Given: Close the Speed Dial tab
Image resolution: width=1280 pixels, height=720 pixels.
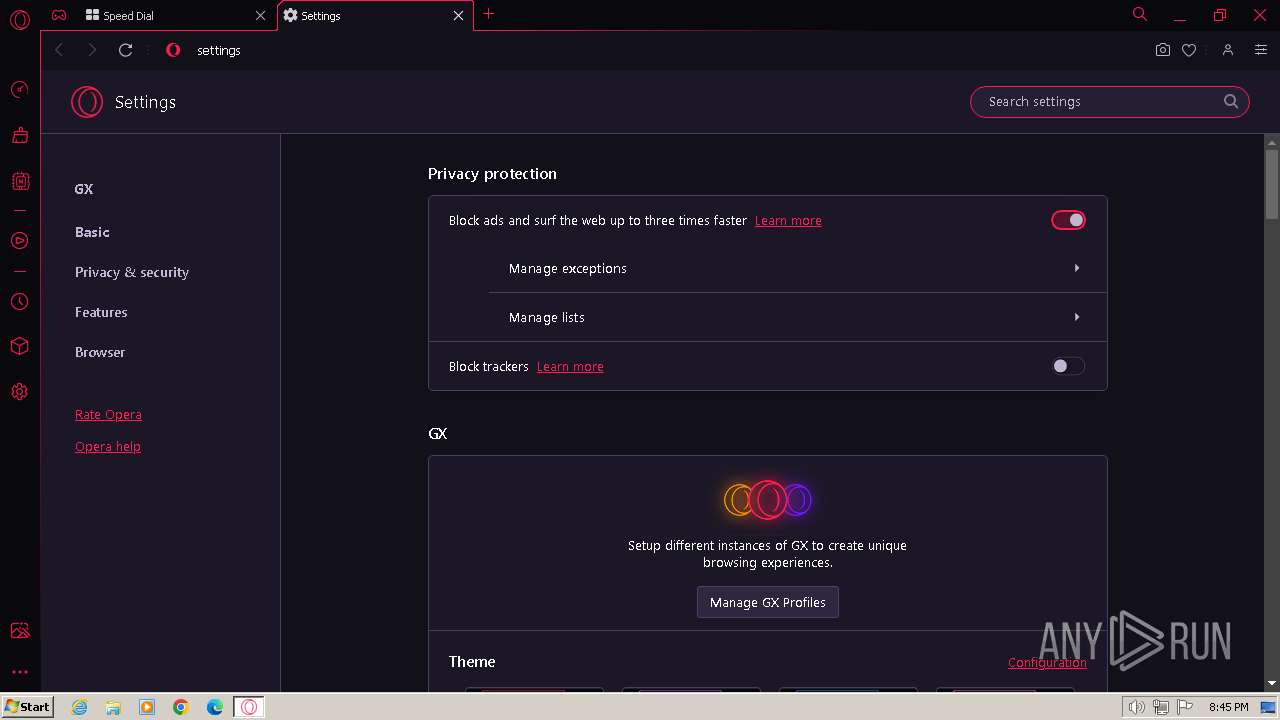Looking at the screenshot, I should coord(261,16).
